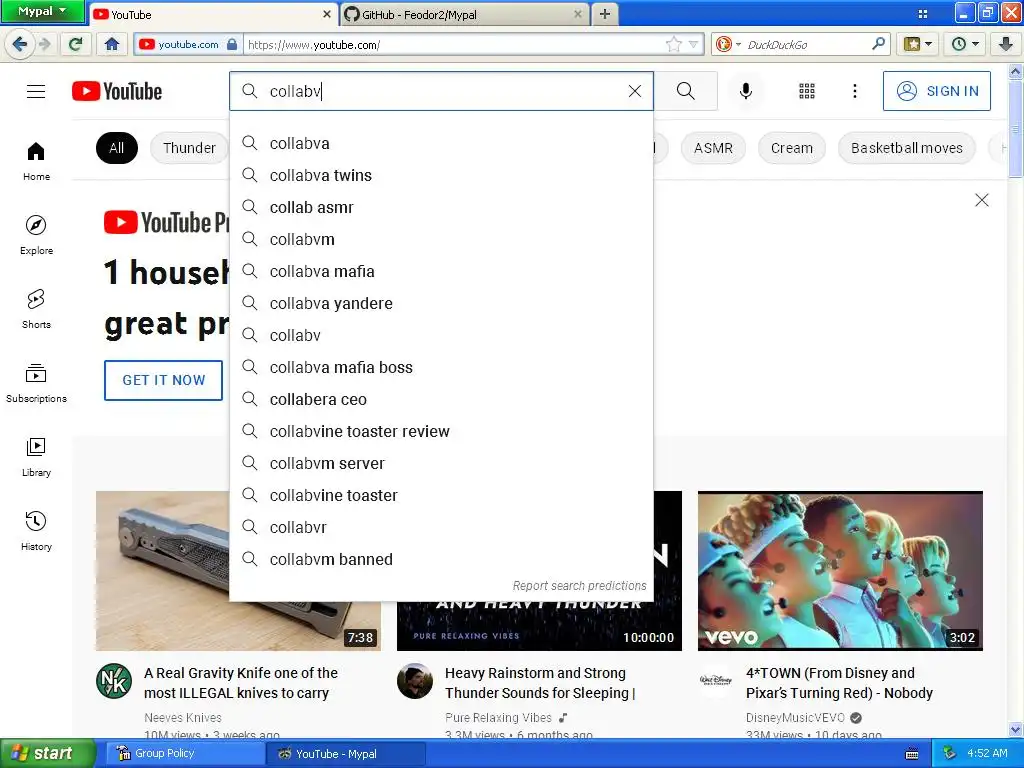Reload the page with the refresh button
This screenshot has height=768, width=1024.
tap(75, 44)
